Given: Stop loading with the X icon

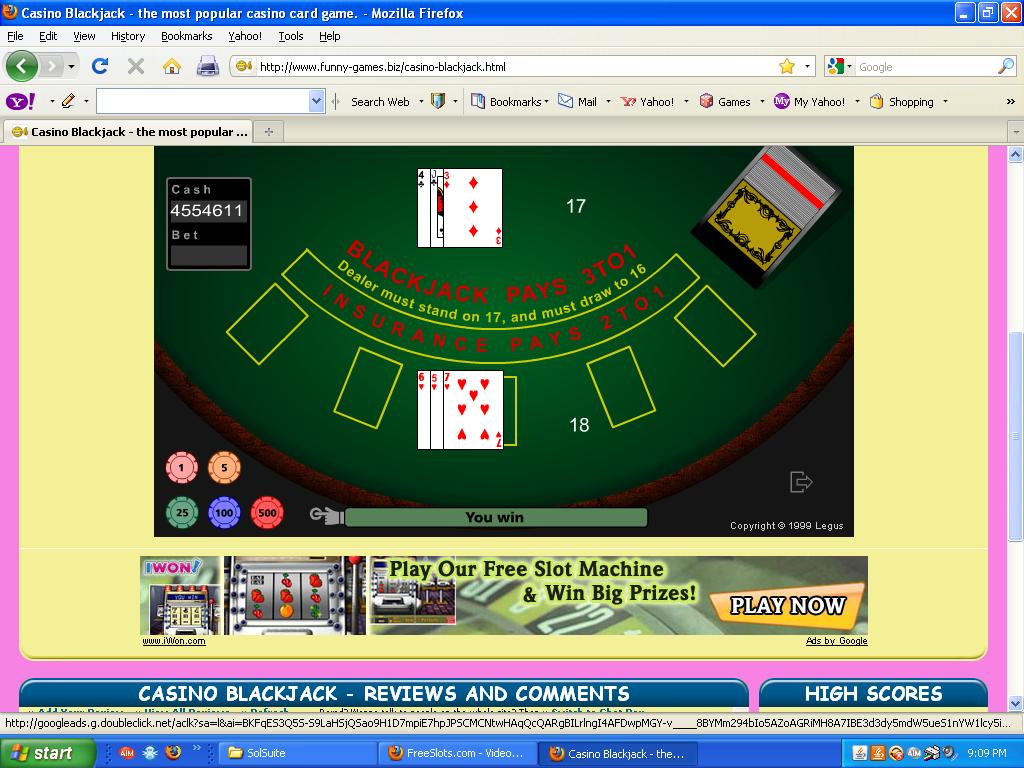Looking at the screenshot, I should tap(136, 66).
